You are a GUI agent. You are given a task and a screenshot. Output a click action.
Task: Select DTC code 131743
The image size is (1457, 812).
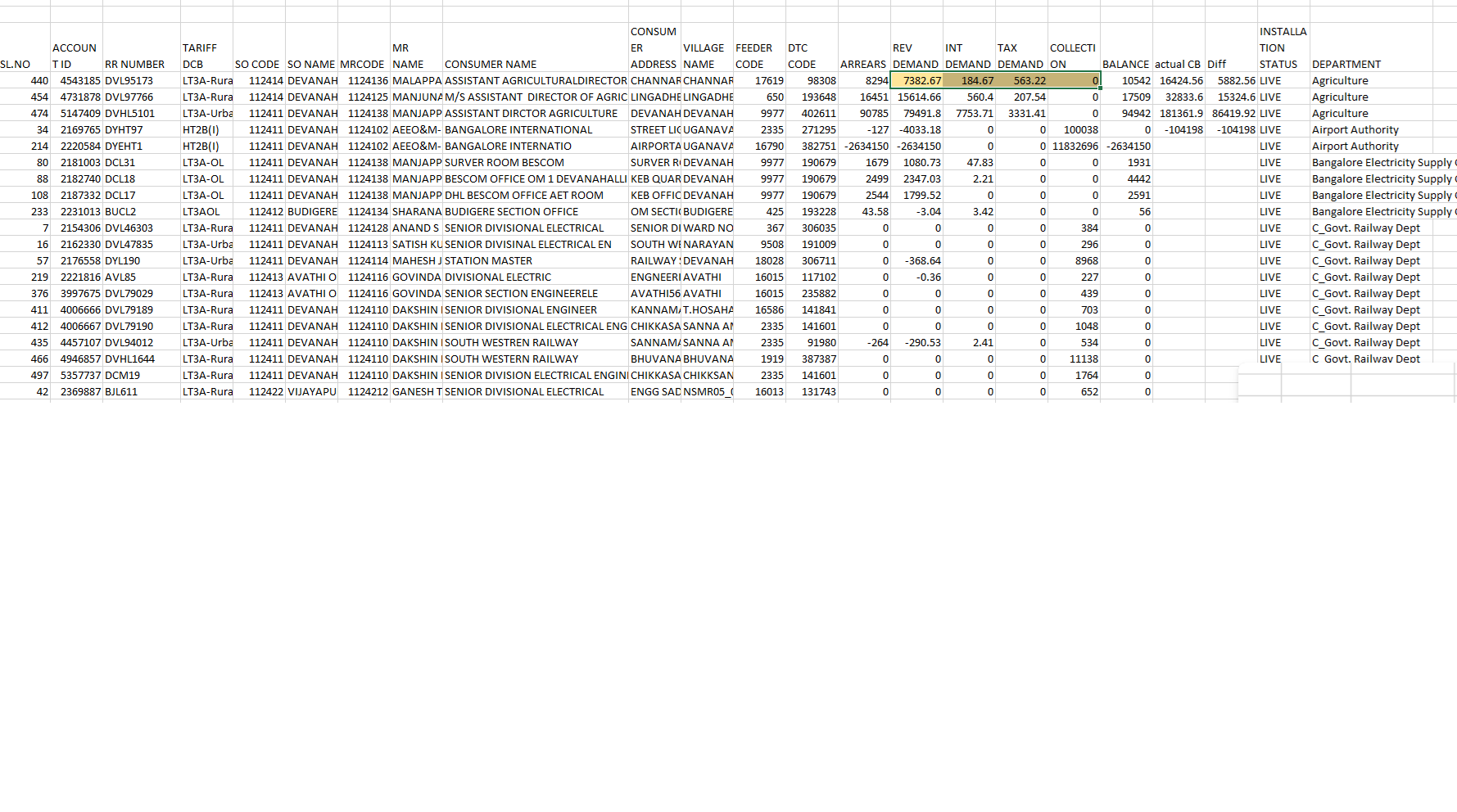pyautogui.click(x=812, y=391)
